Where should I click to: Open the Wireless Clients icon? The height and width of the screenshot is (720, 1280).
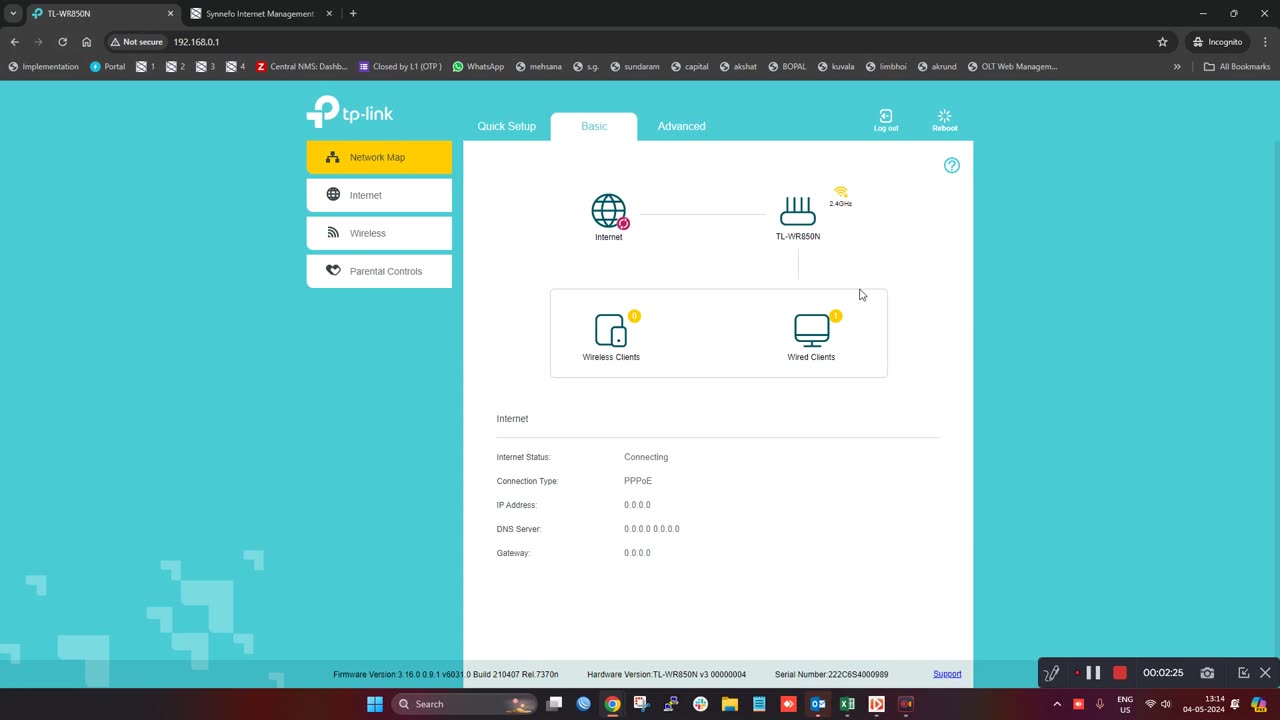[x=611, y=330]
